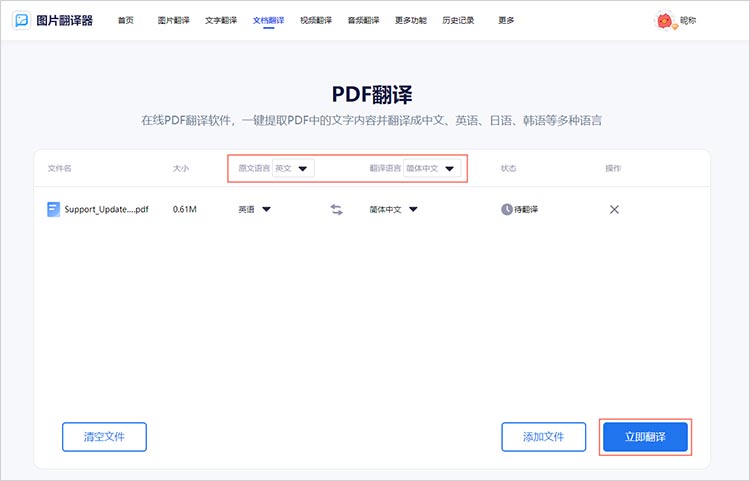The image size is (750, 481).
Task: Click the PDF file icon beside Support_Update
Action: (x=53, y=209)
